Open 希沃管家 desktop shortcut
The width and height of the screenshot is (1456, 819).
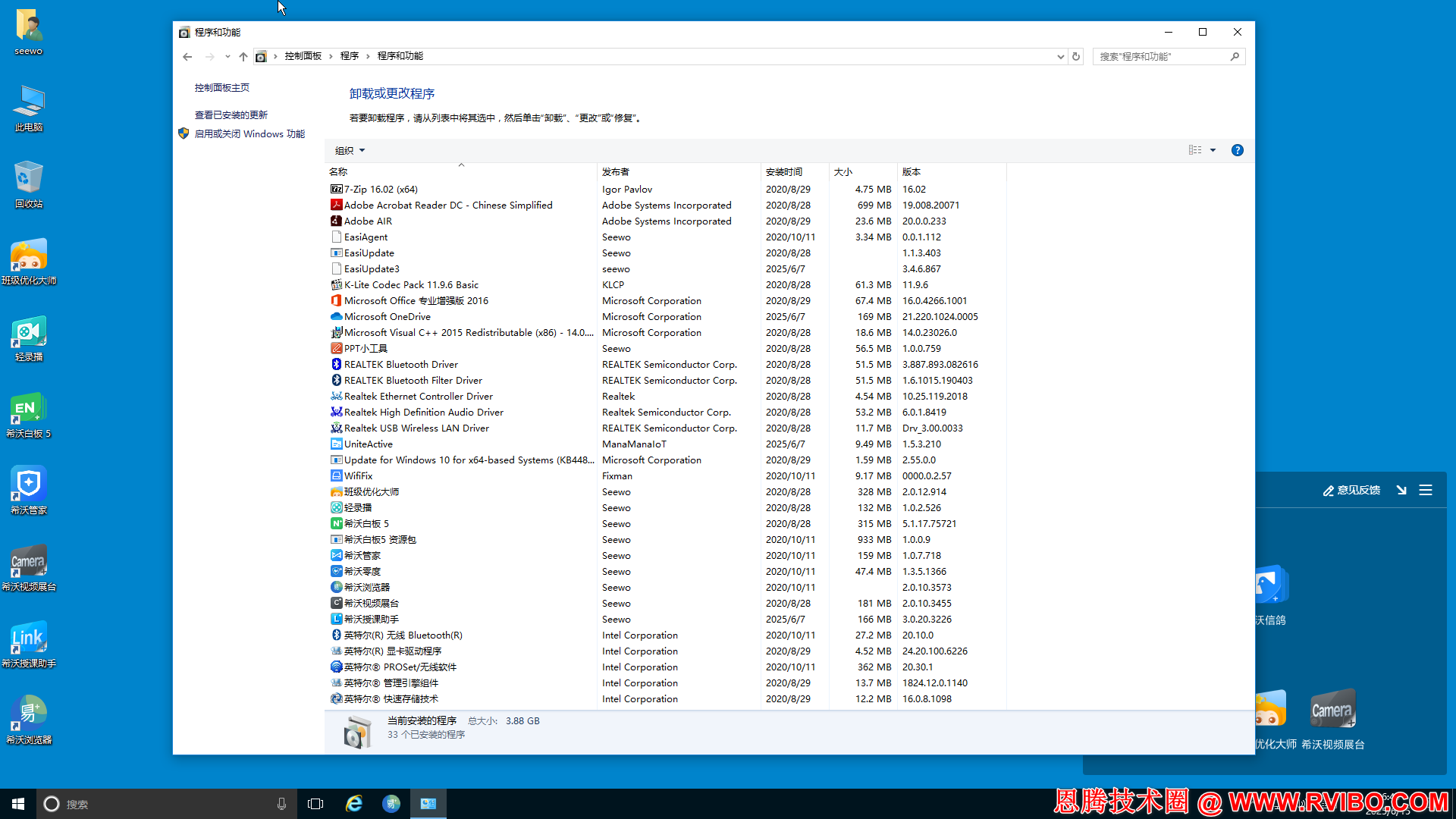click(x=29, y=491)
